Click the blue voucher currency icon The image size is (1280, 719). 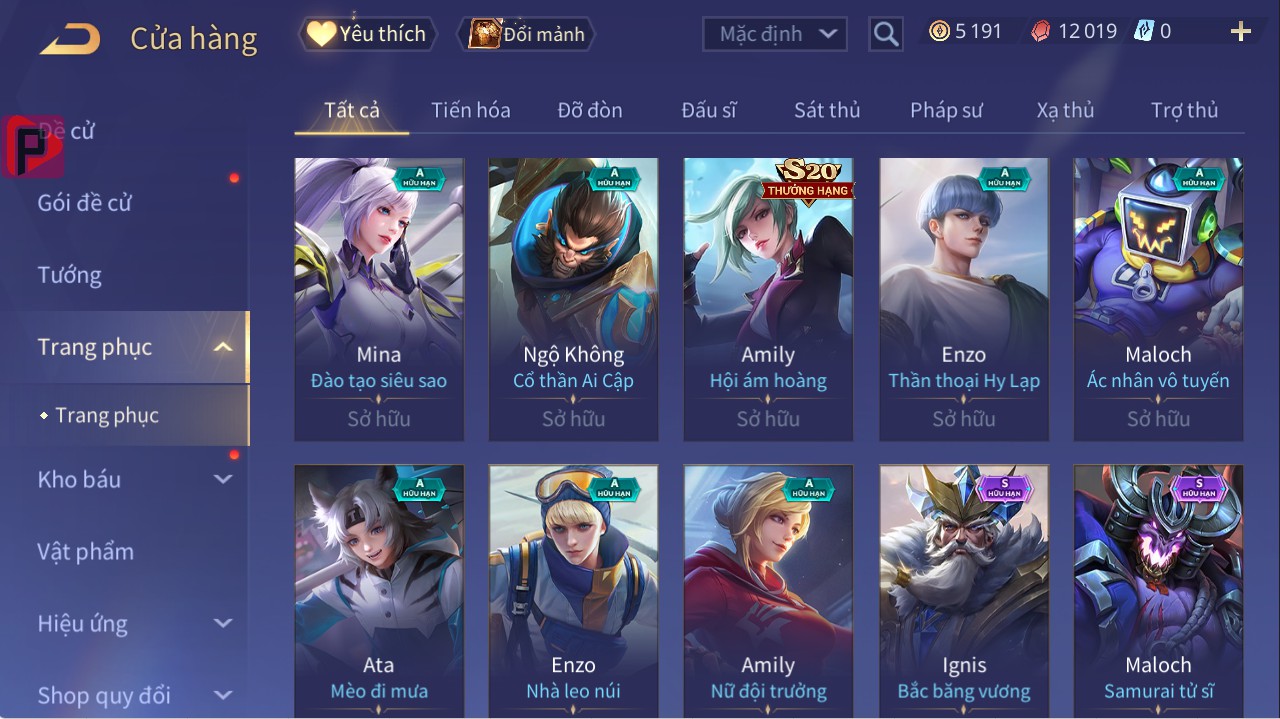click(1144, 32)
